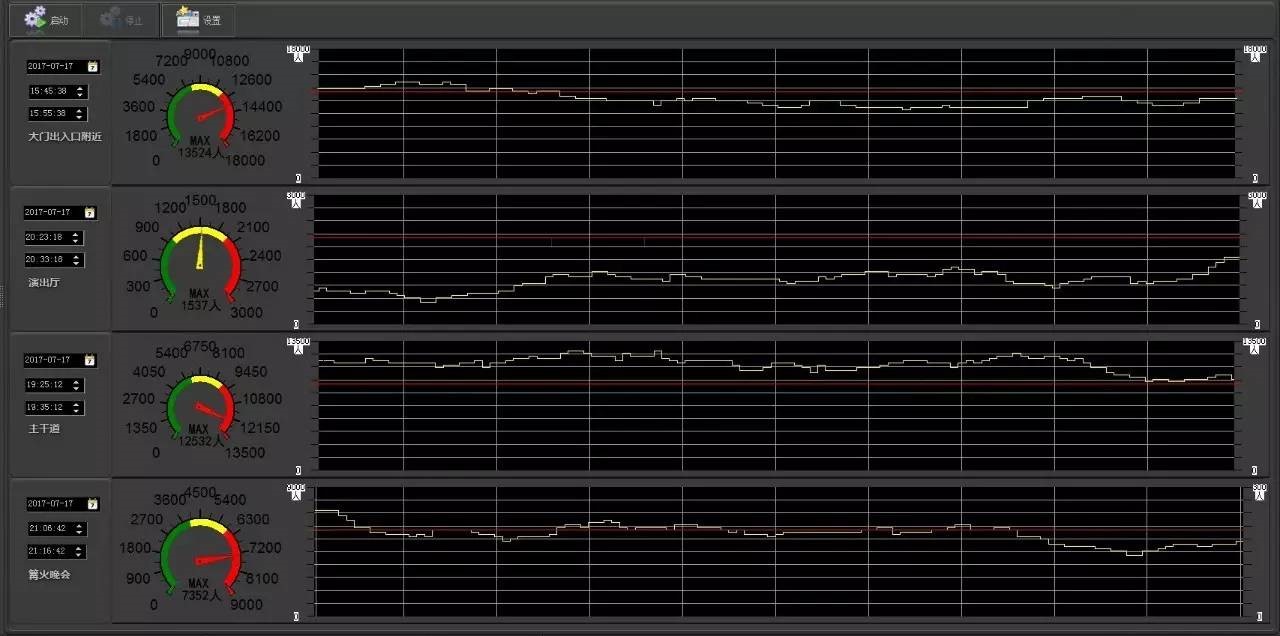This screenshot has height=636, width=1280.
Task: Open calendar picker for 主干道 date
Action: tap(90, 360)
